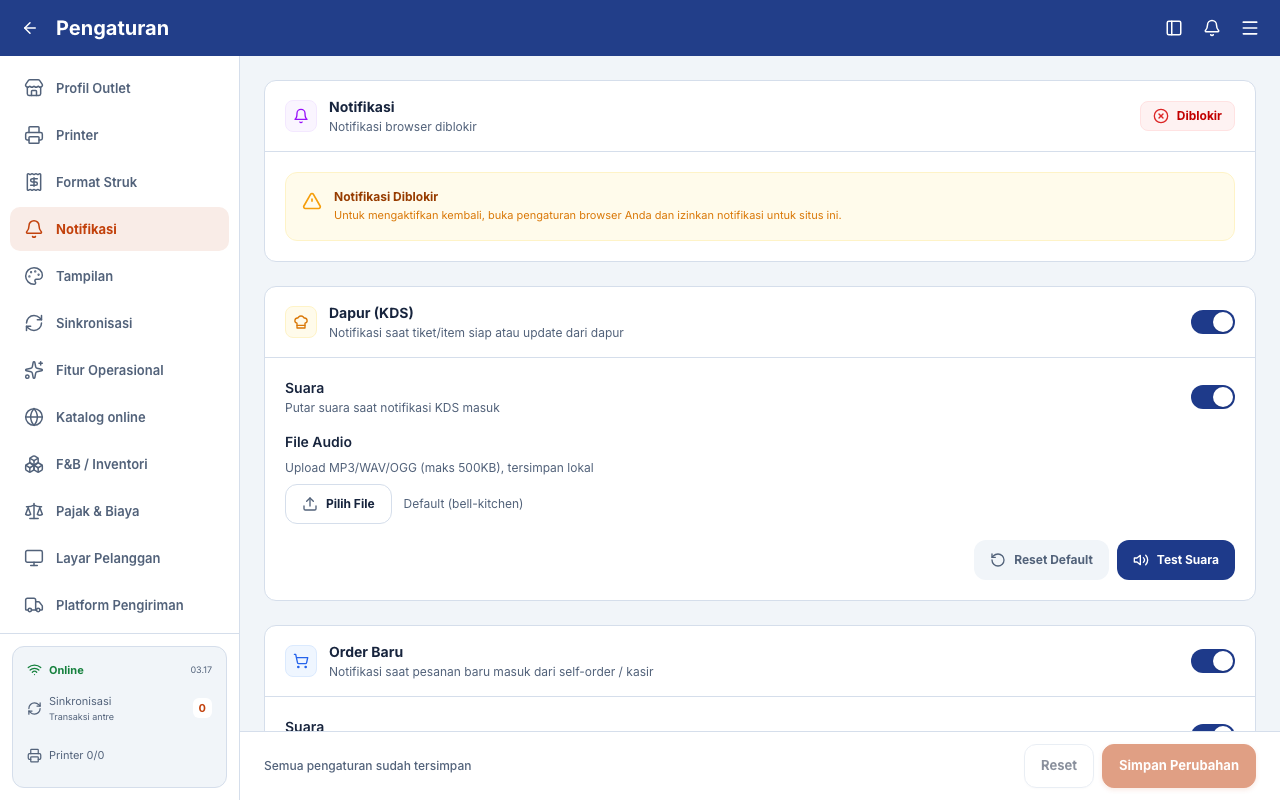Click the bottom bar Reset button
This screenshot has height=800, width=1280.
1059,766
